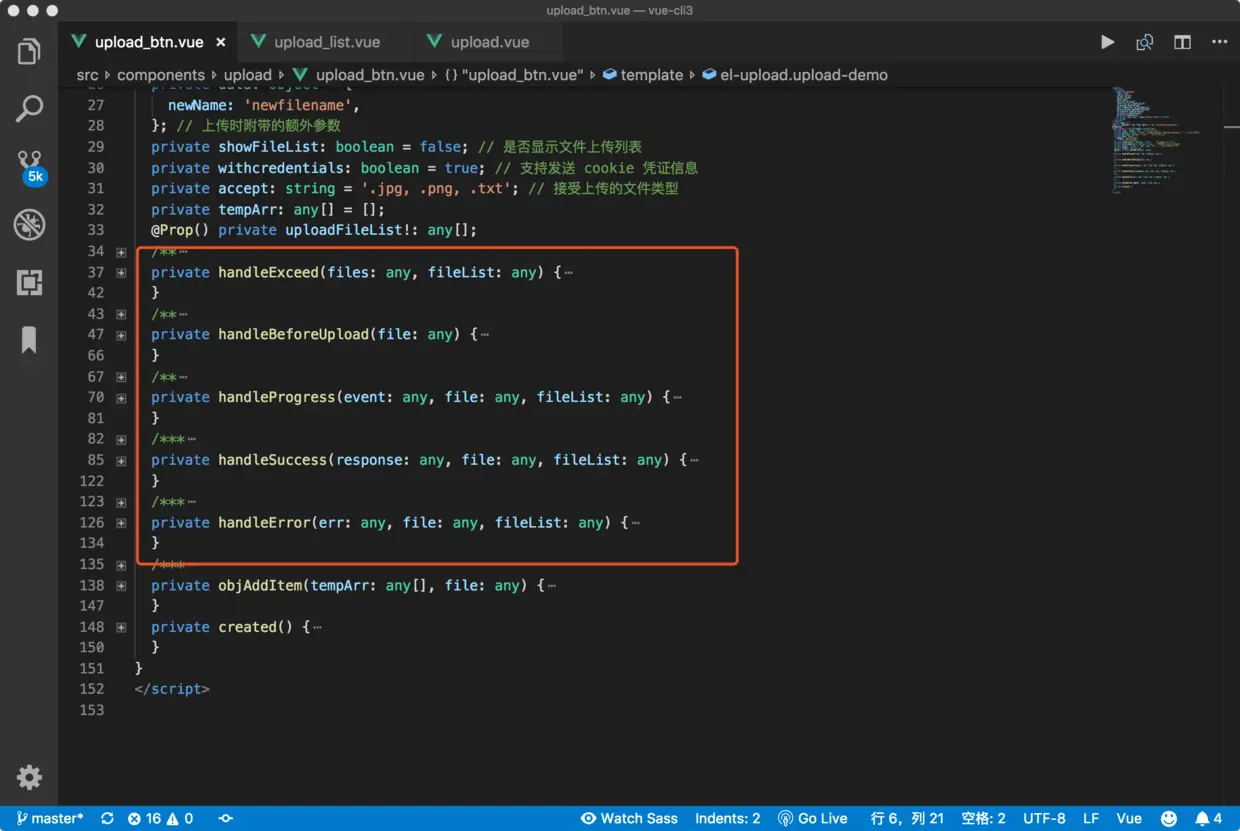Open the Manage gear icon
1240x831 pixels.
click(29, 777)
